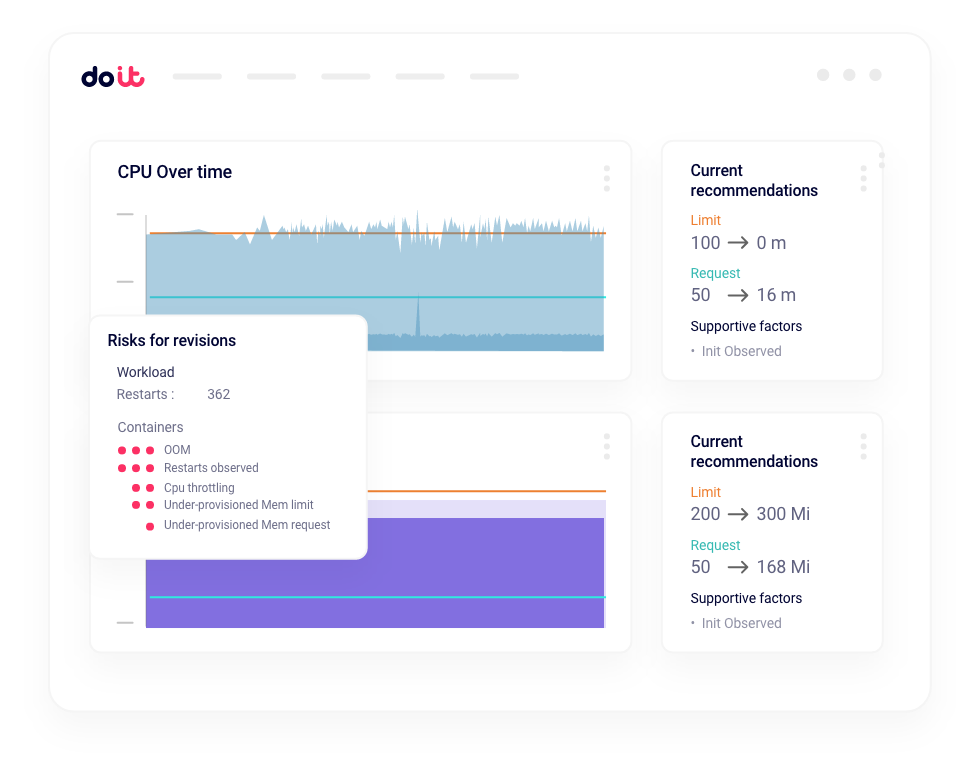Click the Cpu throttling risk dots
Screen dimensions: 980x777
(143, 488)
